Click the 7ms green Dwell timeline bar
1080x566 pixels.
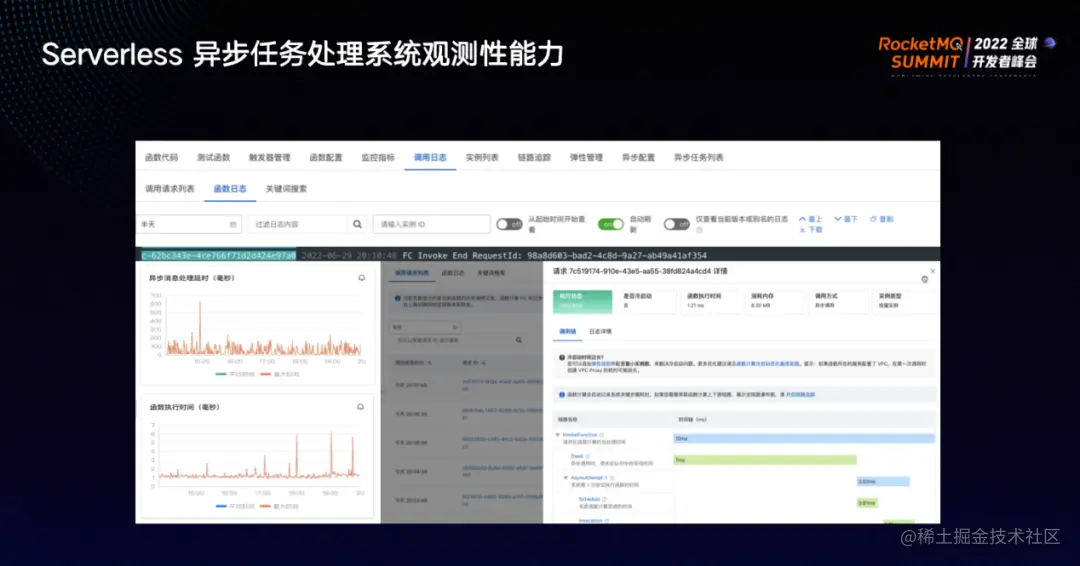765,460
